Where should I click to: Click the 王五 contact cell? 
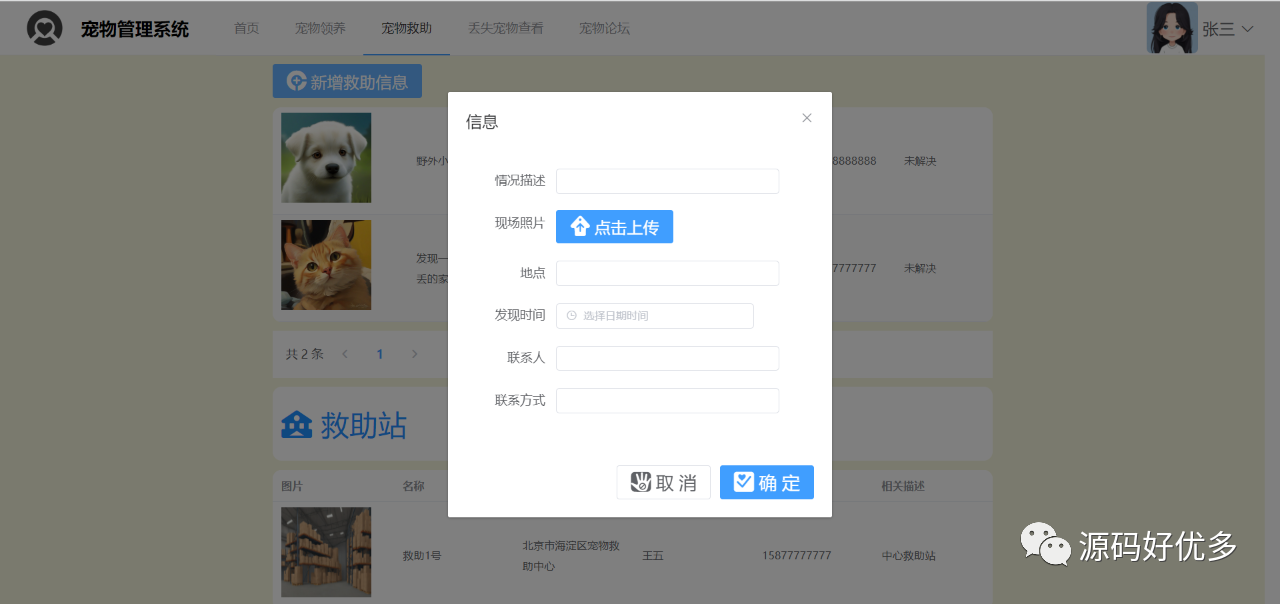(x=653, y=555)
